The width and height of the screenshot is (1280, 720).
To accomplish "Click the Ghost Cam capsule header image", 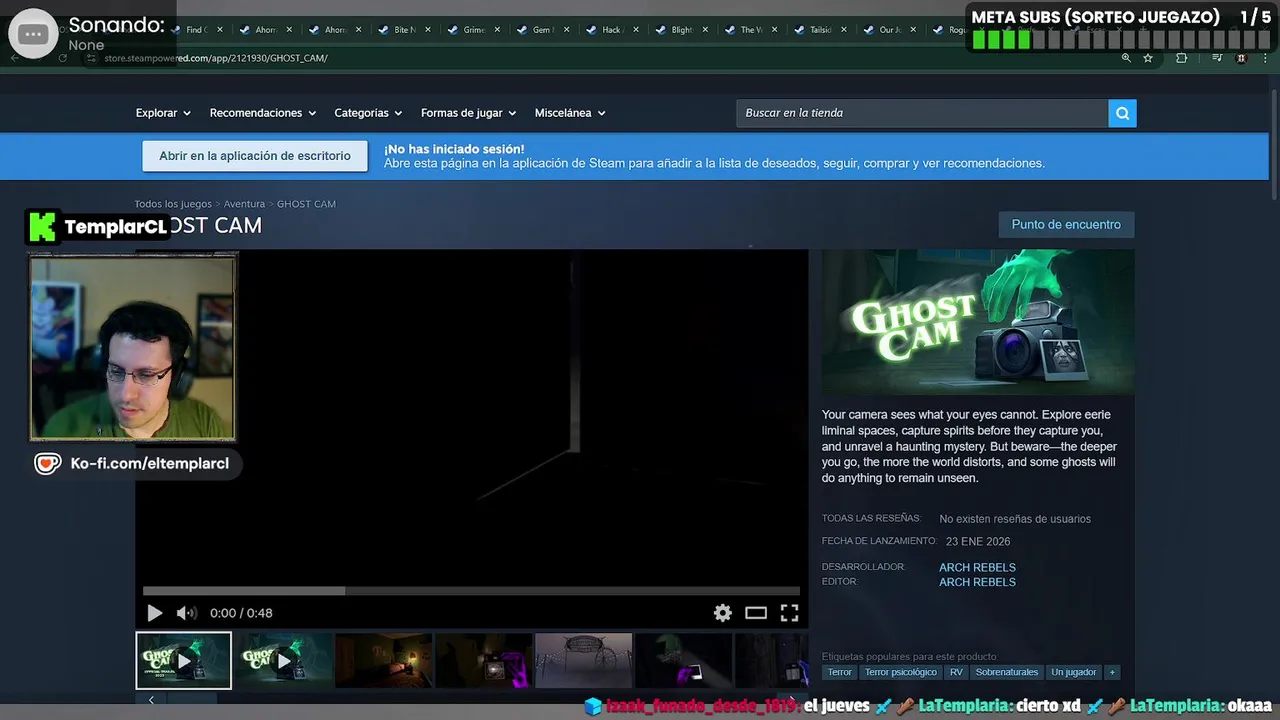I will click(978, 322).
